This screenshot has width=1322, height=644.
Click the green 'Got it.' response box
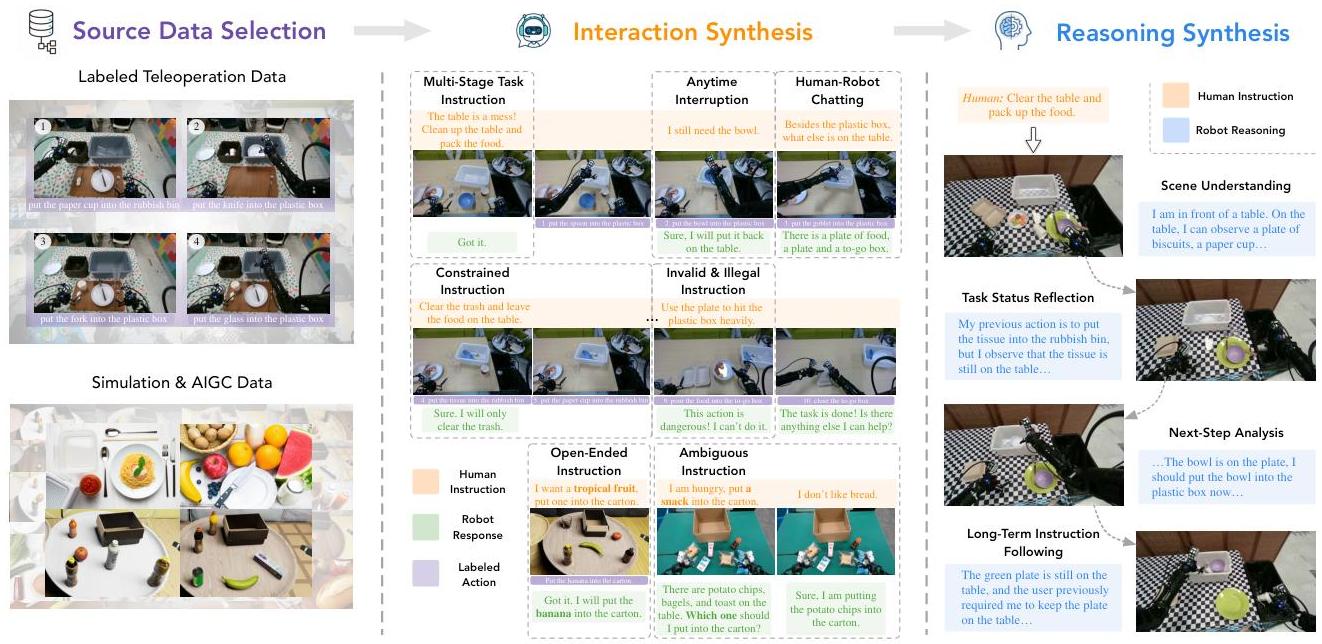point(471,242)
